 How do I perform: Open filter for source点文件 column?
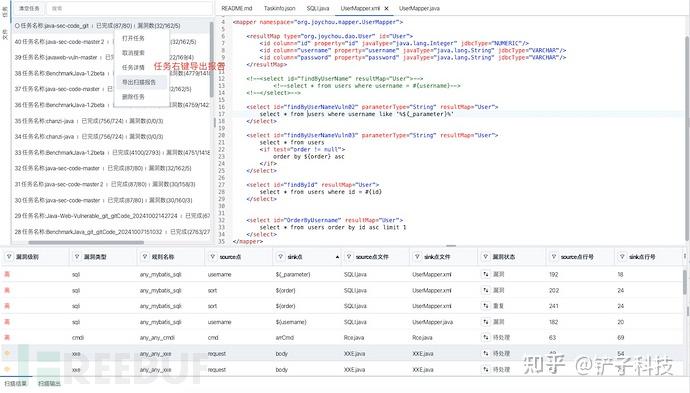(349, 257)
